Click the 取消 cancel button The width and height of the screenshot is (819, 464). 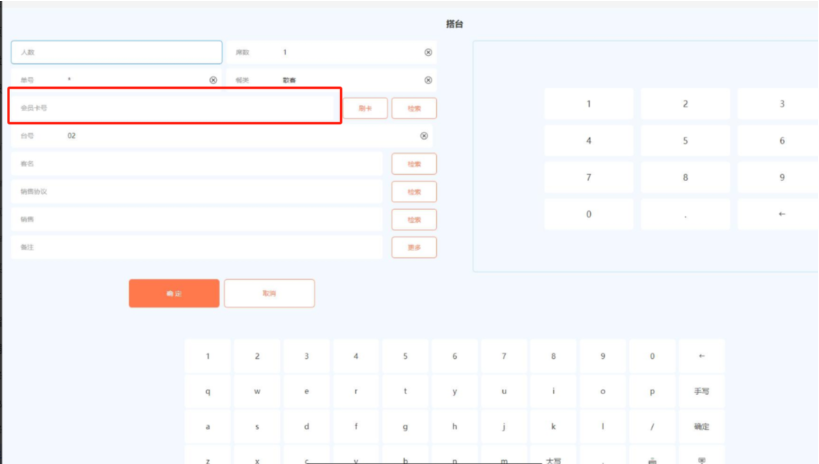pyautogui.click(x=269, y=293)
